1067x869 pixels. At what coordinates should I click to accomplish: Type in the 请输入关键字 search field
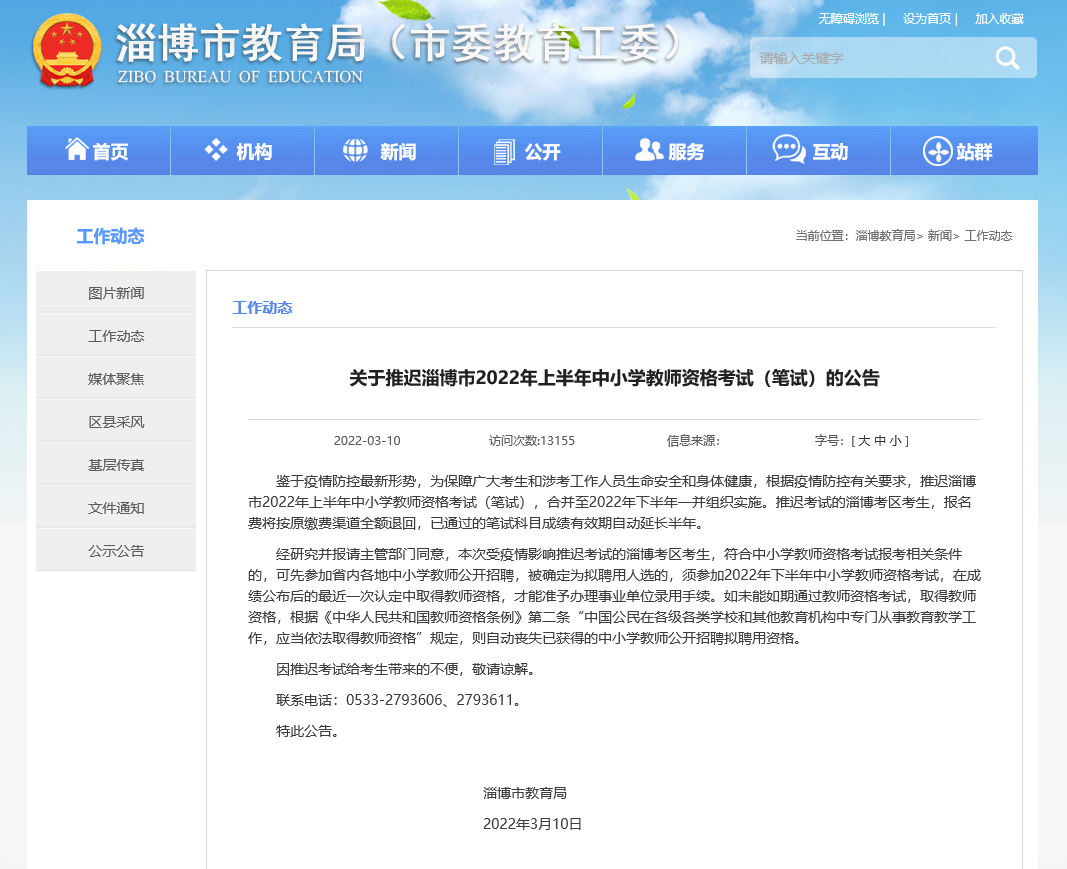[865, 58]
